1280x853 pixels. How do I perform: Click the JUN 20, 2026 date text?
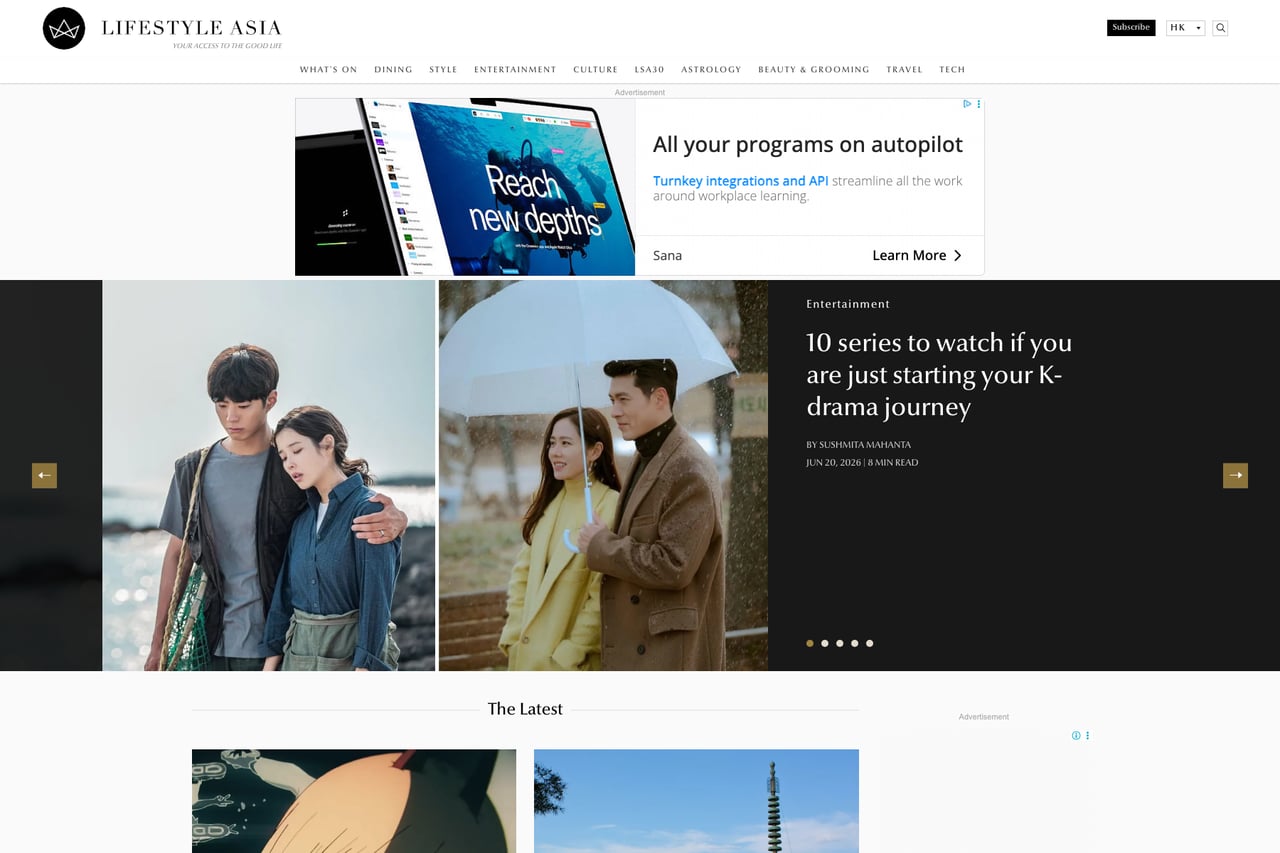click(x=833, y=463)
